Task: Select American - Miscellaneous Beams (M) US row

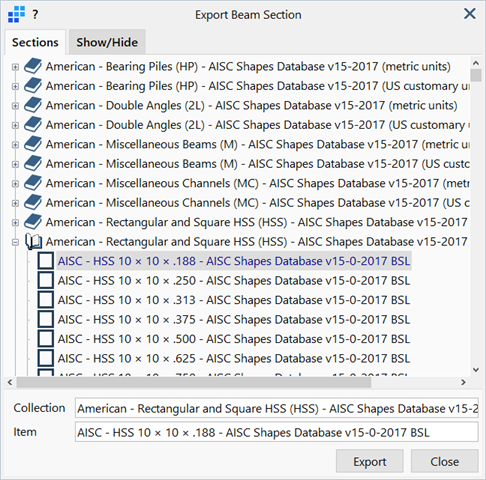Action: pos(258,164)
